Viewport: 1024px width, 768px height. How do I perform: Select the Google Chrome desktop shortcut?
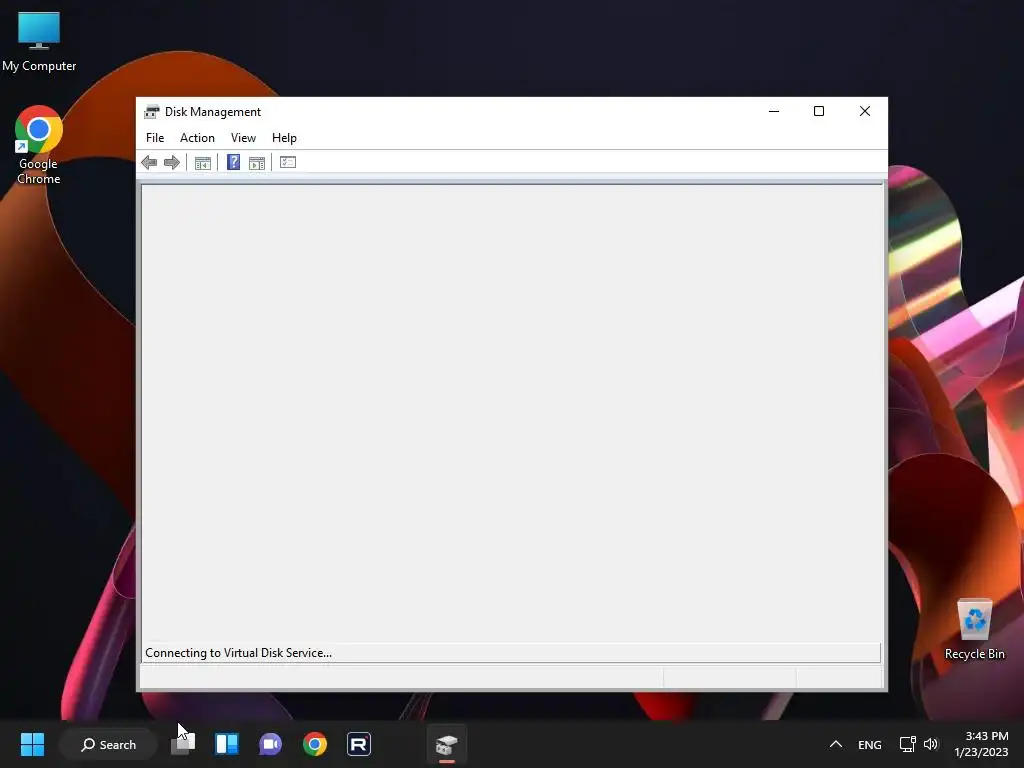click(39, 145)
